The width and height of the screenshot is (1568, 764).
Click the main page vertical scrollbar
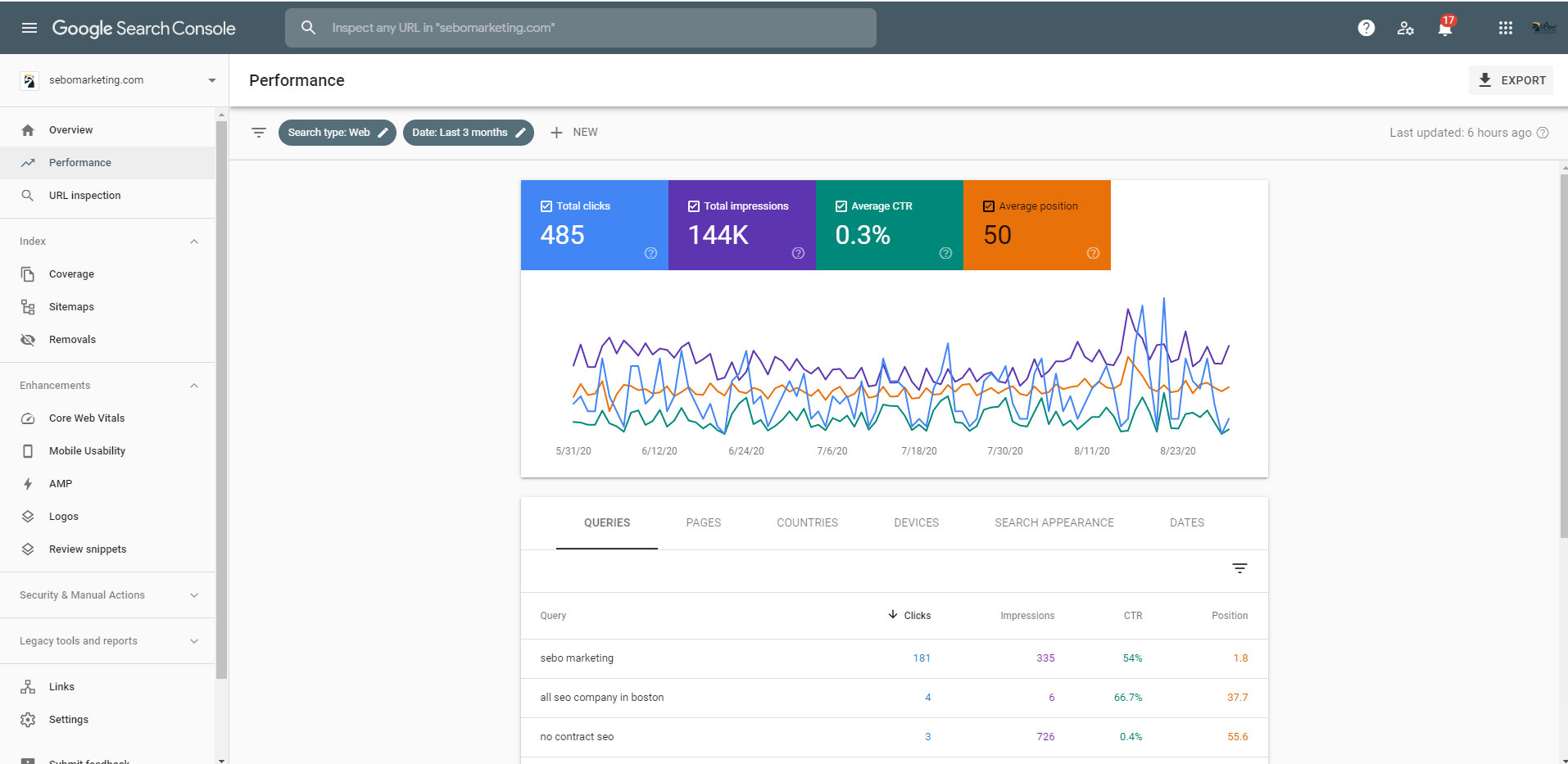click(1563, 357)
